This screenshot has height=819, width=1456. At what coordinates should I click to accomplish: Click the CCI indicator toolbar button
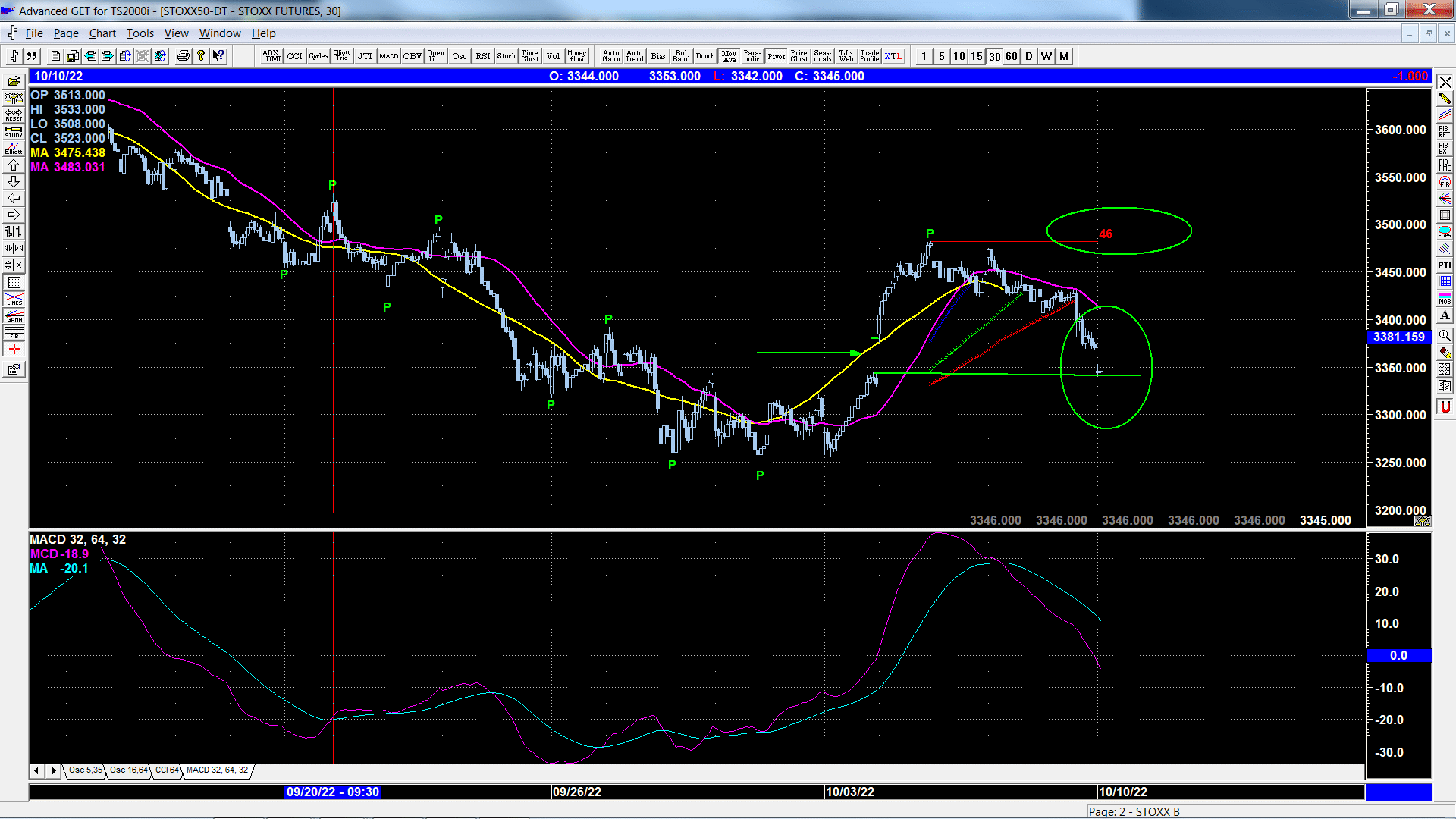(294, 56)
